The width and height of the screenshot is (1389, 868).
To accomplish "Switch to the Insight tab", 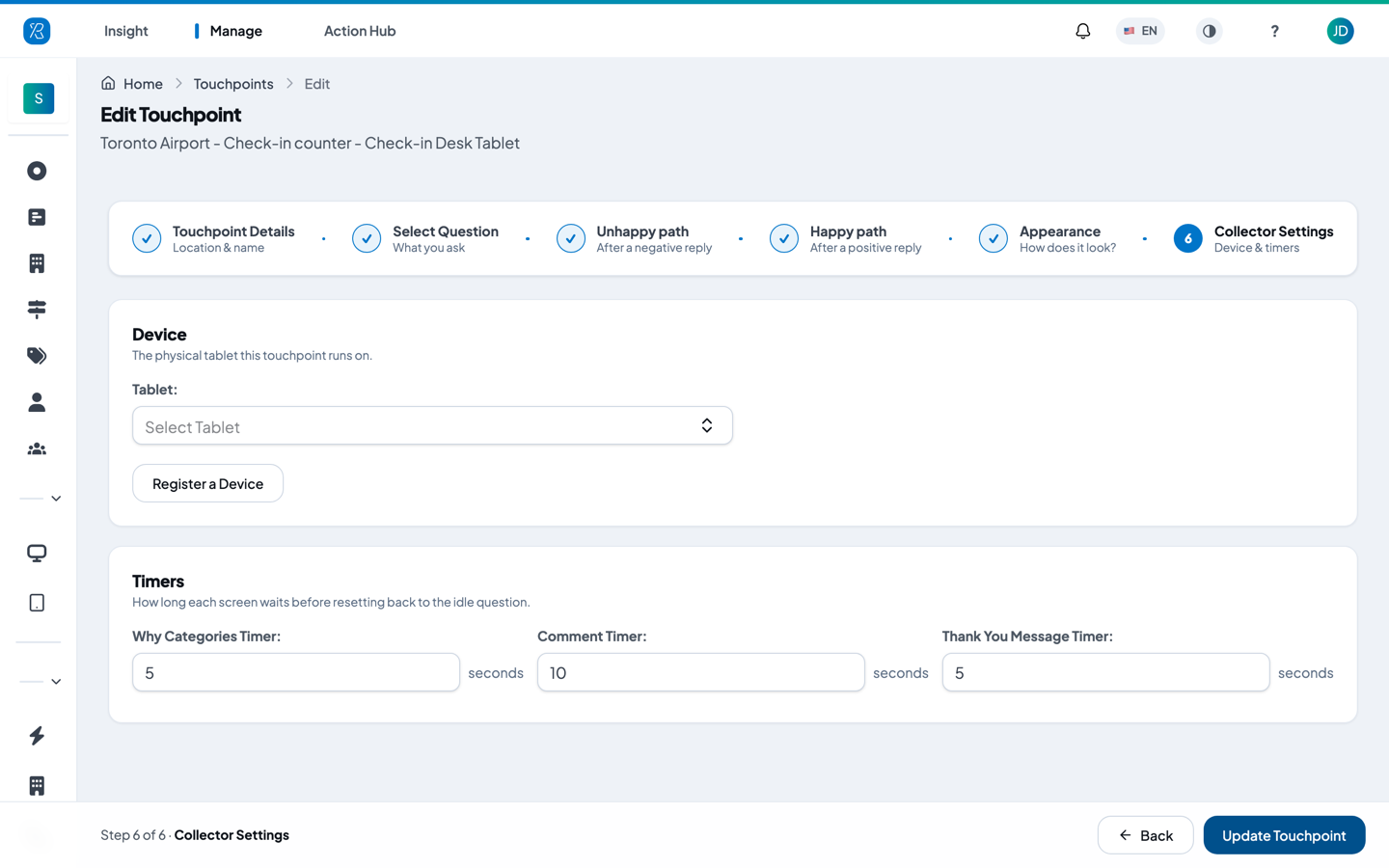I will pos(126,31).
